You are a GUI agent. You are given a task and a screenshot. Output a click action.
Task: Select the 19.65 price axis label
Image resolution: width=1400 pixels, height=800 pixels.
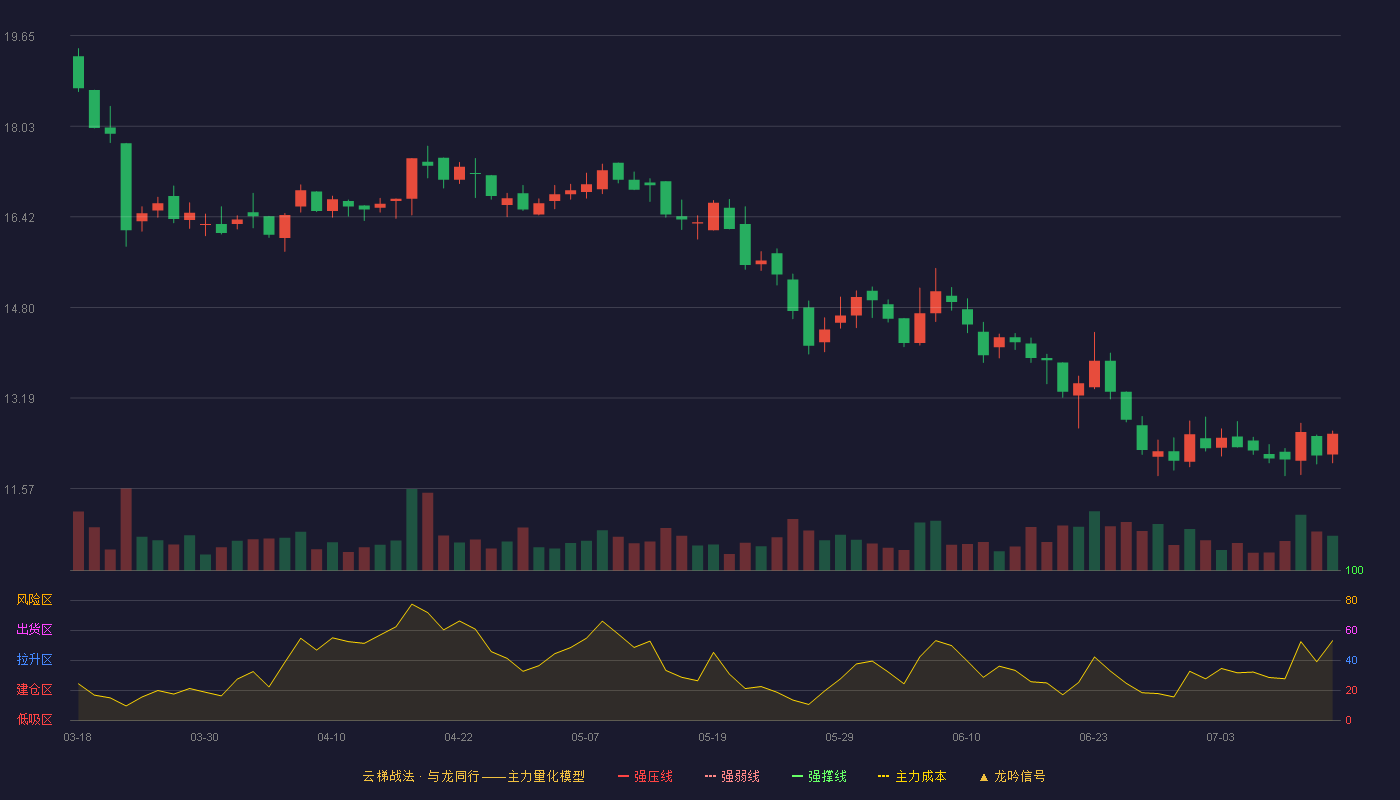[x=19, y=37]
